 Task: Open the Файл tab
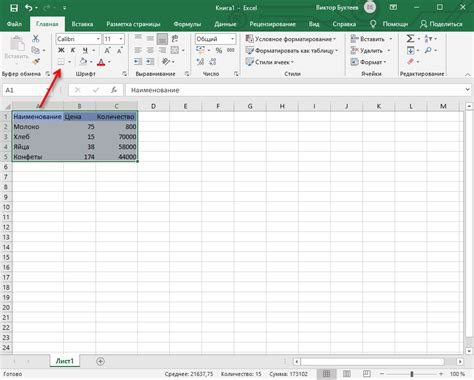pyautogui.click(x=14, y=24)
